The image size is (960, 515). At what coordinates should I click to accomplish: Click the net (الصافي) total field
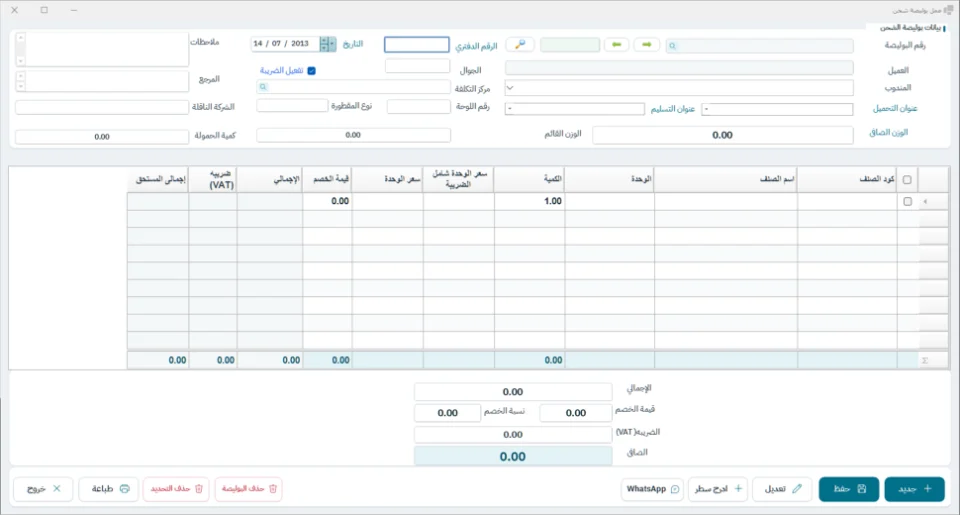pos(513,456)
